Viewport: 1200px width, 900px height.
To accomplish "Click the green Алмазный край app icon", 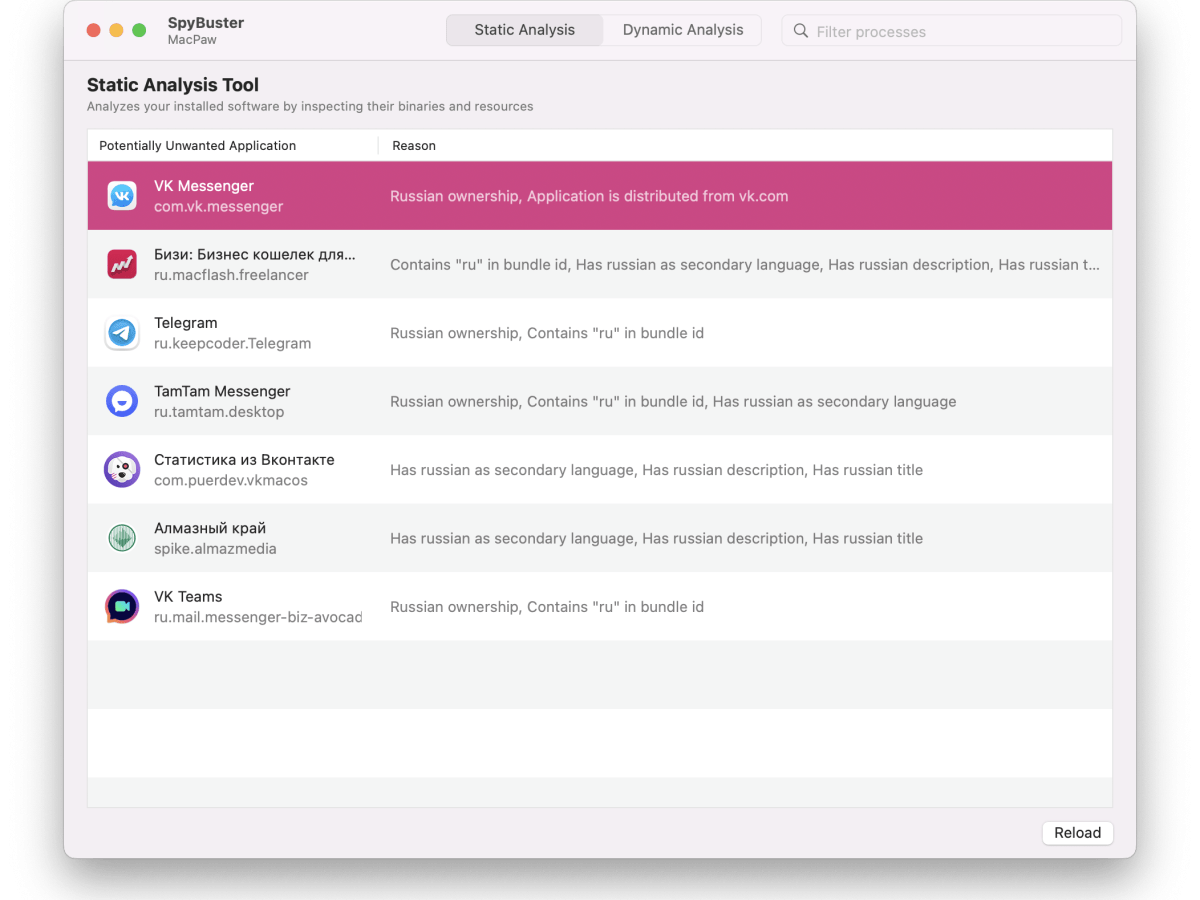I will tap(122, 538).
